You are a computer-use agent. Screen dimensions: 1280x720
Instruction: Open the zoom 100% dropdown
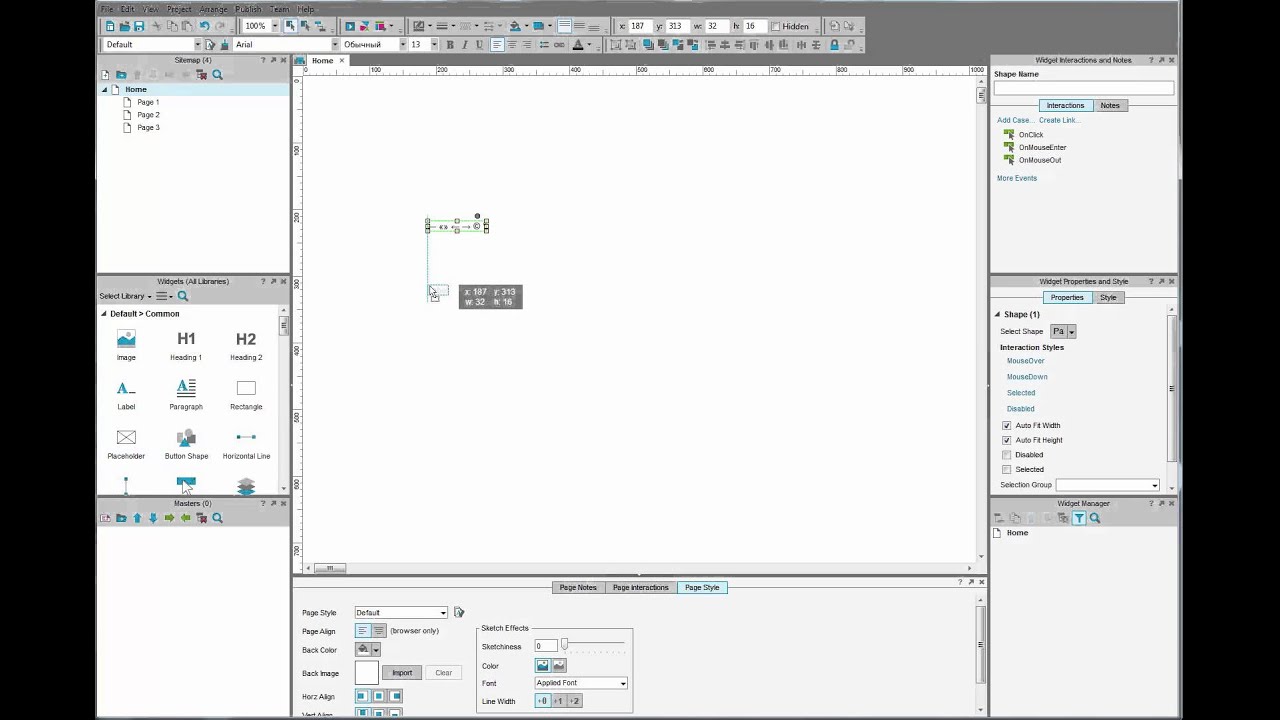(275, 26)
